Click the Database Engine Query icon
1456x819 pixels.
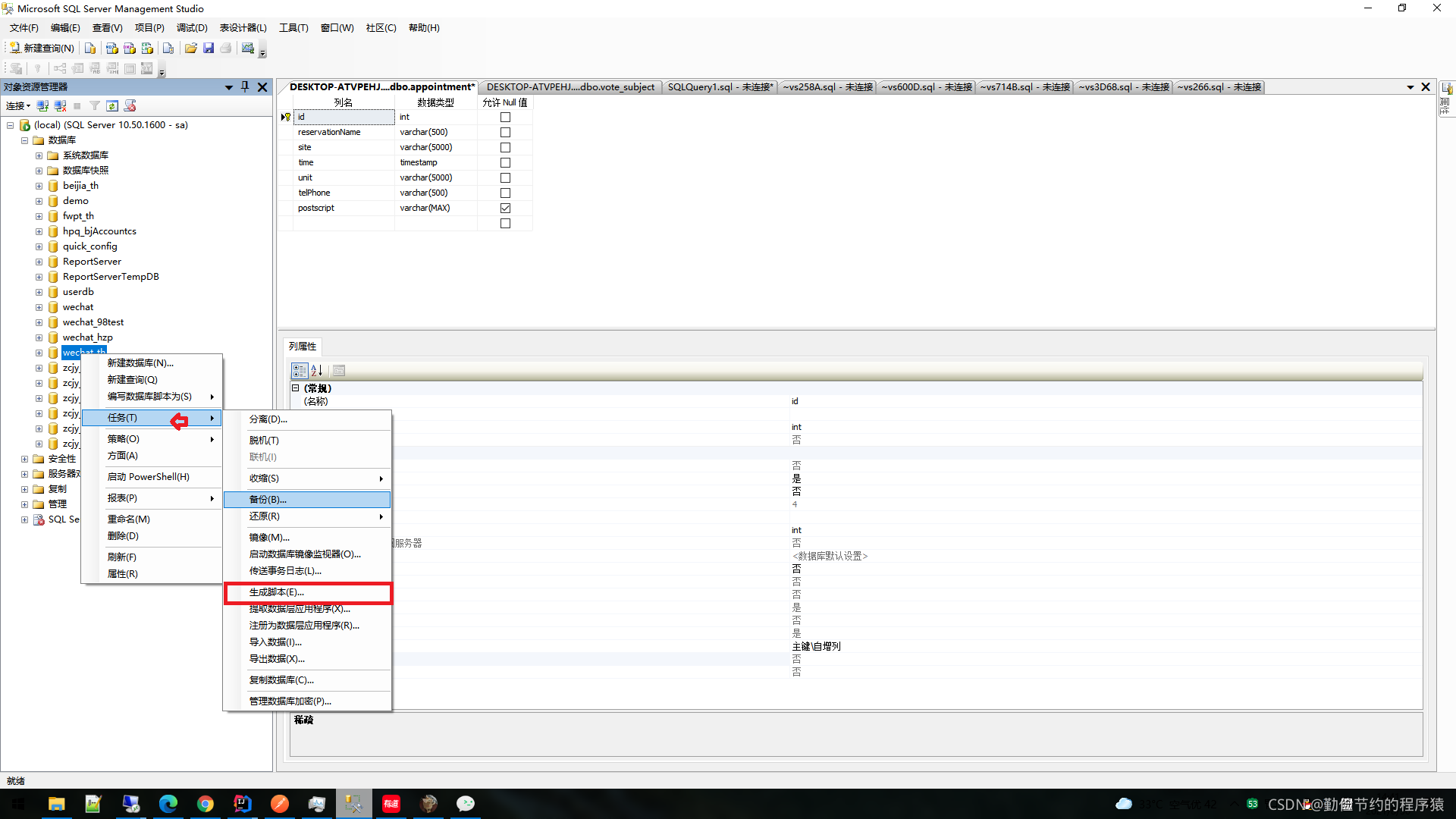[90, 48]
